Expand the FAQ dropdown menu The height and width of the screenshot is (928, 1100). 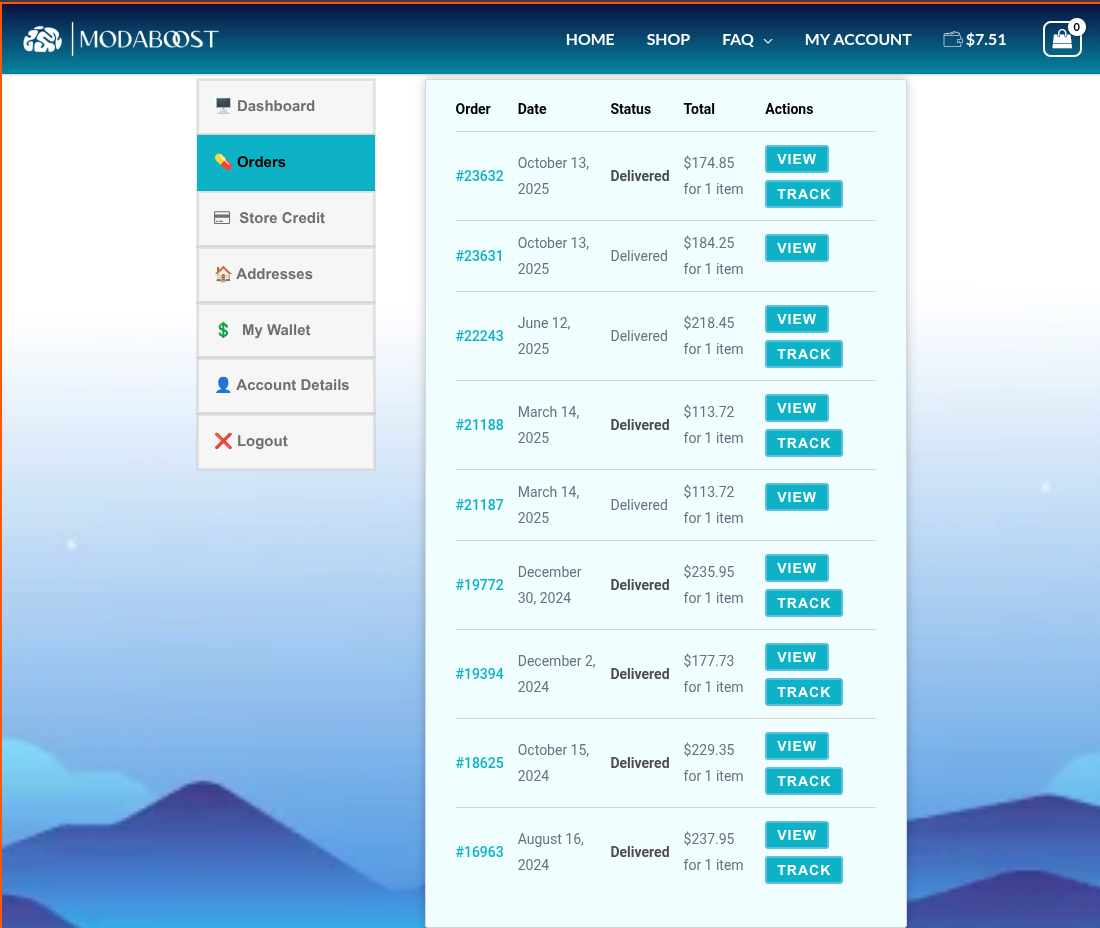click(x=746, y=39)
